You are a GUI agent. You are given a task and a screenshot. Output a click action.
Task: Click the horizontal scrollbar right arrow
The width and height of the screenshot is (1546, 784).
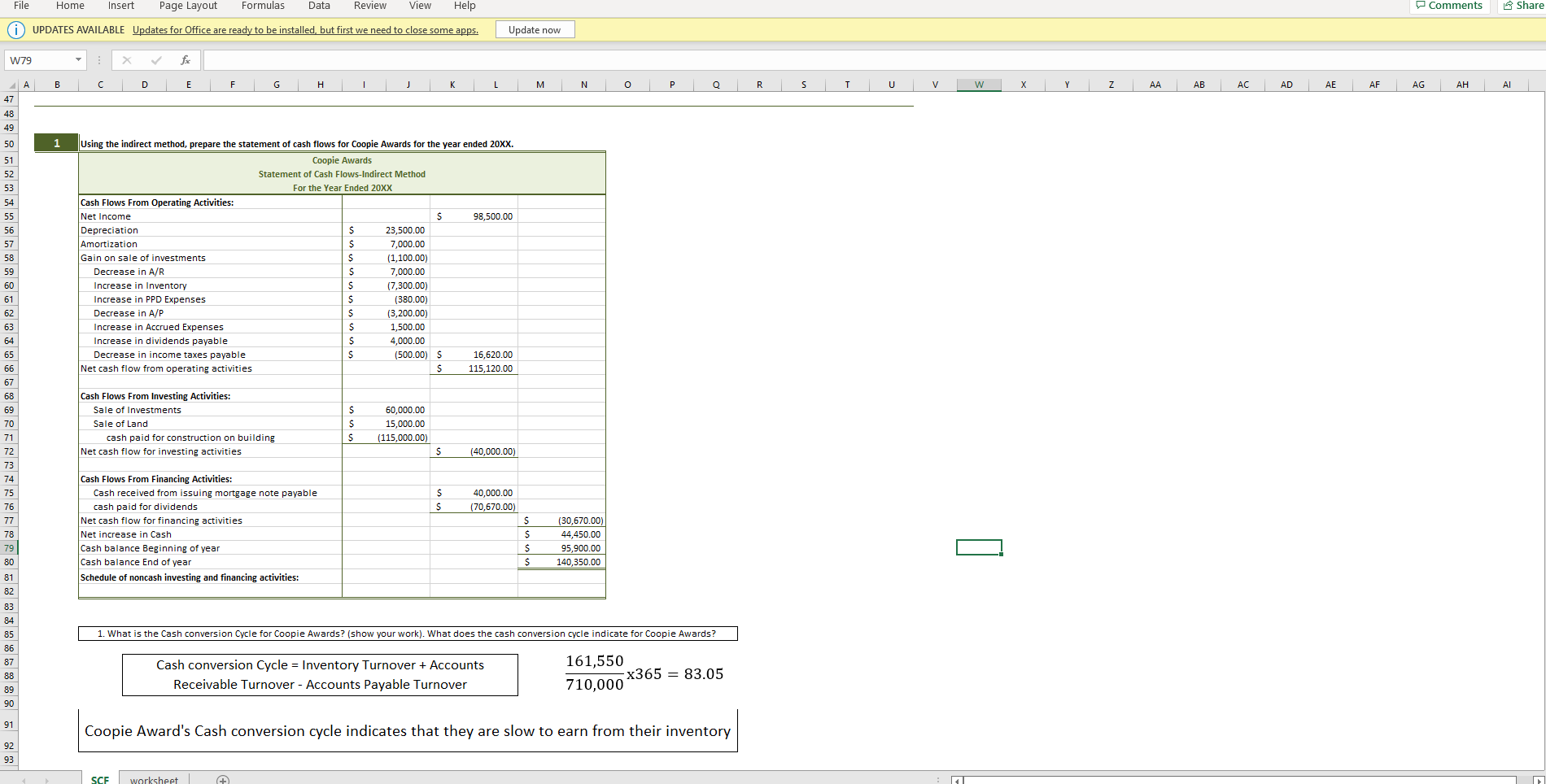point(1538,780)
